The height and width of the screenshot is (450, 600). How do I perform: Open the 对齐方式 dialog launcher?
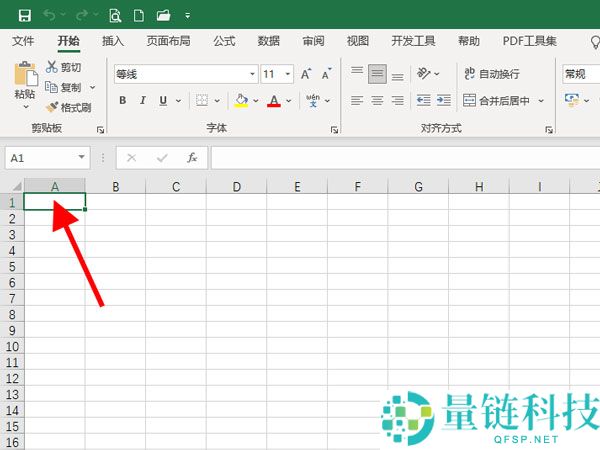[x=549, y=130]
